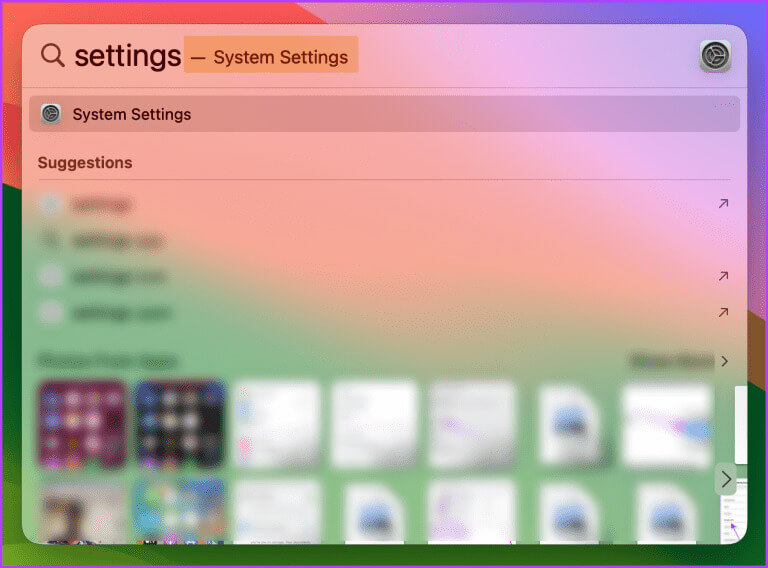Image resolution: width=768 pixels, height=568 pixels.
Task: Click the arrow on the last blurred suggestion
Action: [723, 312]
